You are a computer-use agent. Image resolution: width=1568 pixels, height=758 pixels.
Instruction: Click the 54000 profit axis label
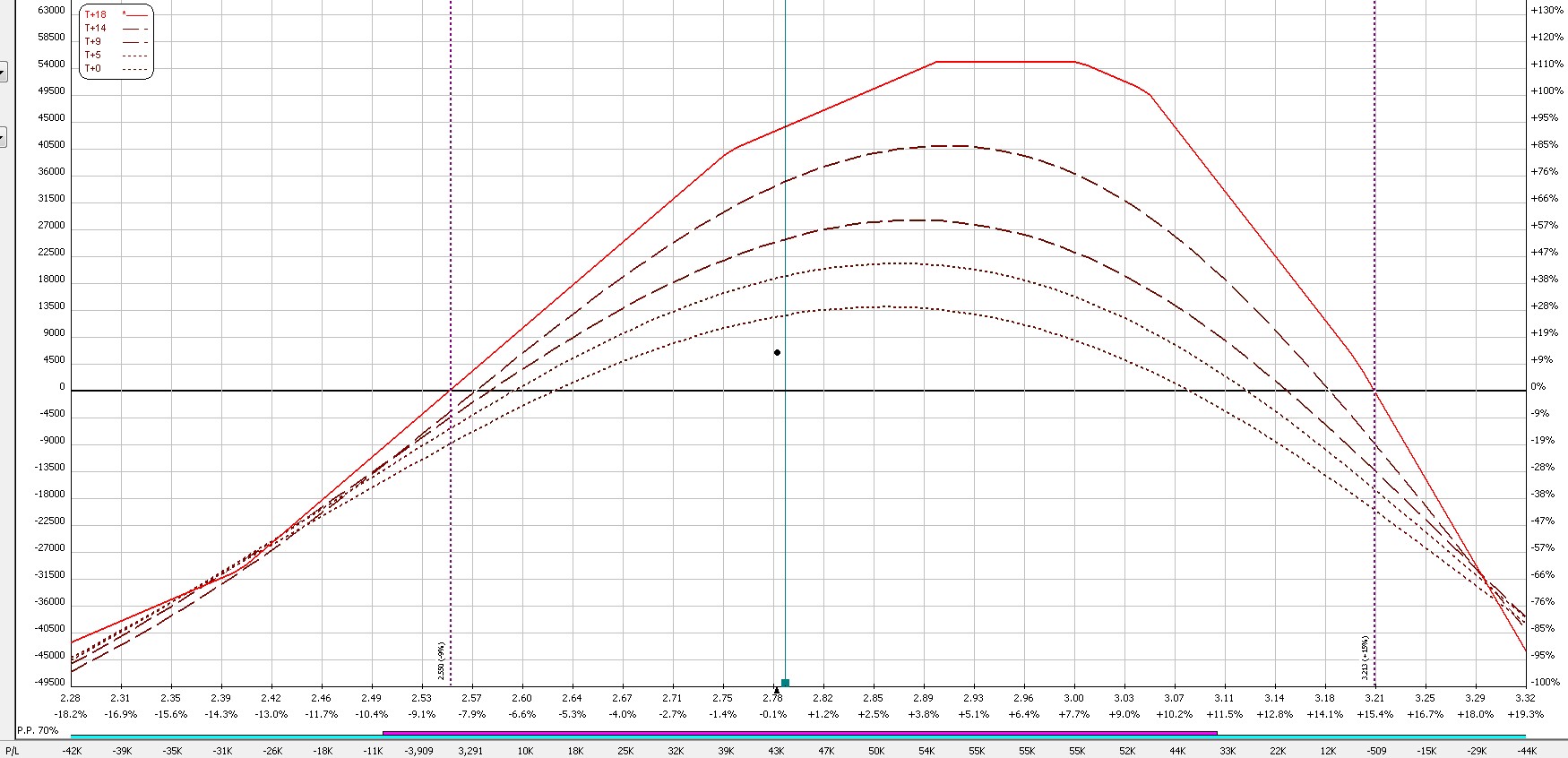pos(51,65)
